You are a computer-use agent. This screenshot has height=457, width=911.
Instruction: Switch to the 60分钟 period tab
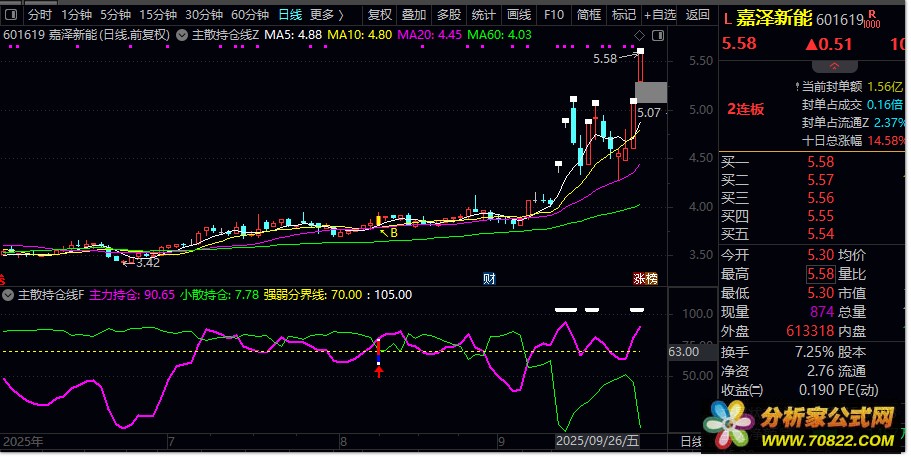(x=250, y=15)
